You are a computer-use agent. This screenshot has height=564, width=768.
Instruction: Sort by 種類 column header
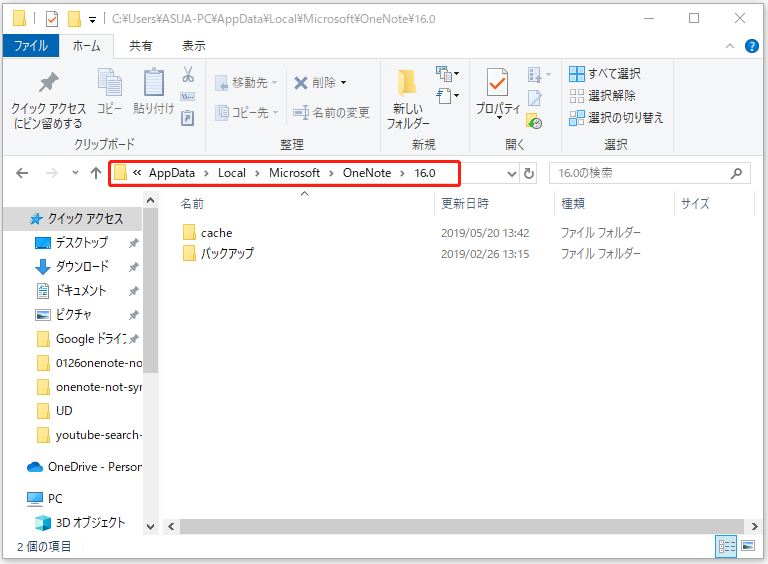pos(573,204)
